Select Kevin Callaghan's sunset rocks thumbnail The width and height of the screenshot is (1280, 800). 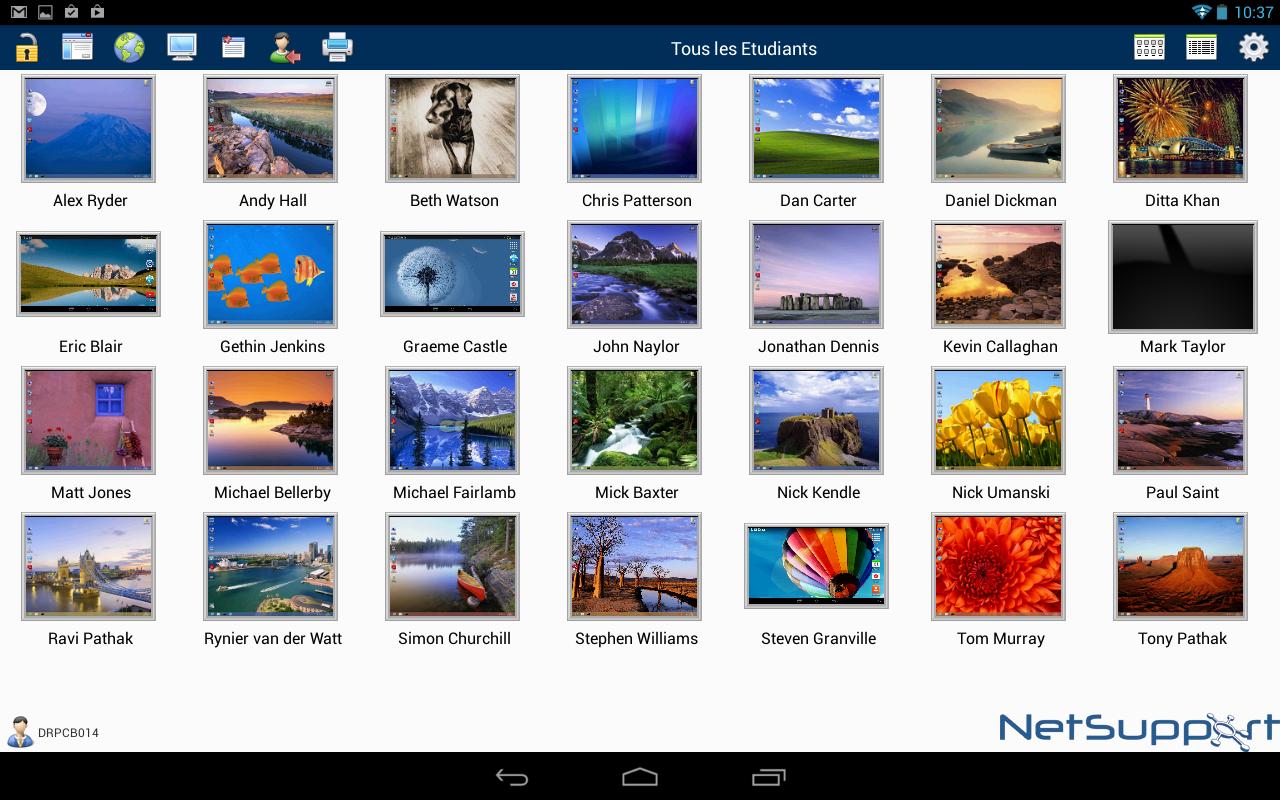click(x=998, y=274)
